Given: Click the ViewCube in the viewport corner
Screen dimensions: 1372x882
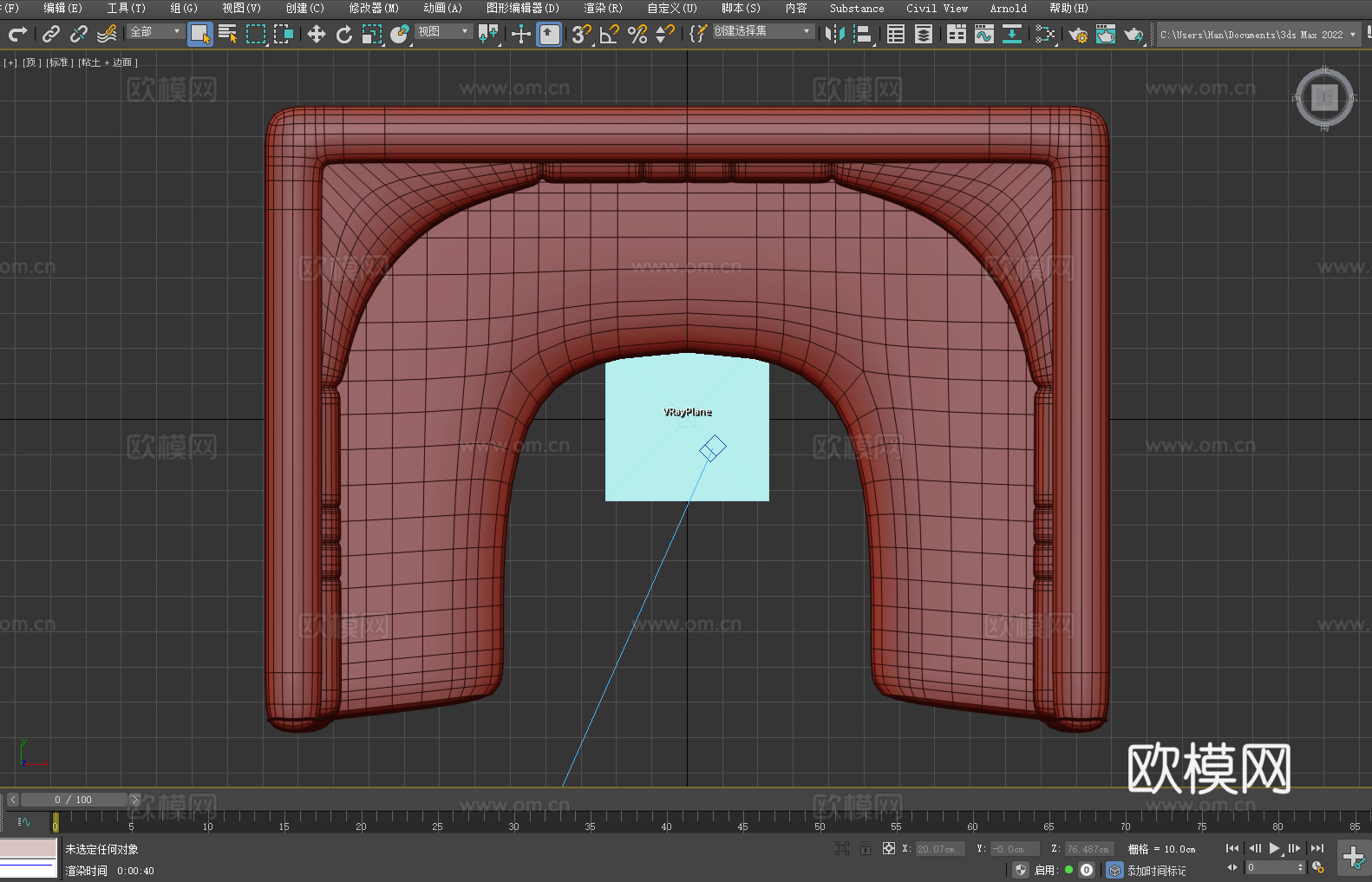Looking at the screenshot, I should coord(1324,97).
